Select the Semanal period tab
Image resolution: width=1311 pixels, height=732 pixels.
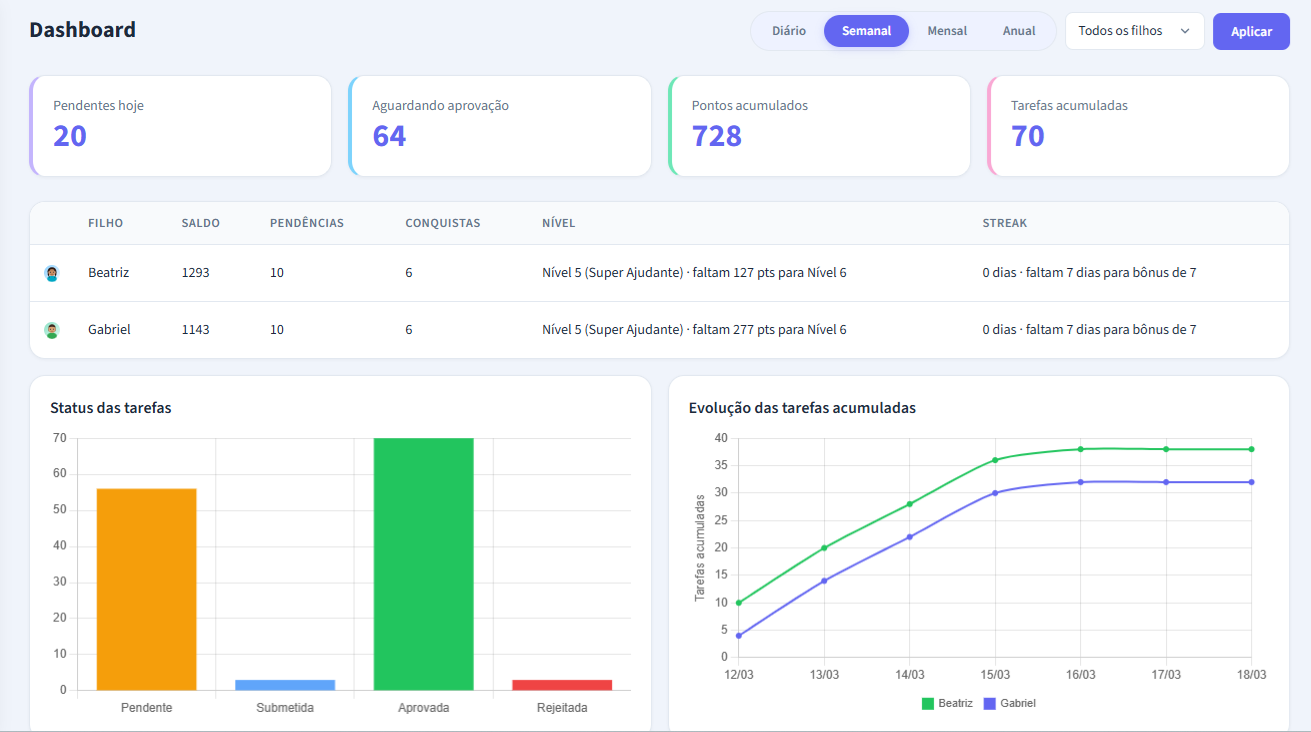click(x=866, y=31)
